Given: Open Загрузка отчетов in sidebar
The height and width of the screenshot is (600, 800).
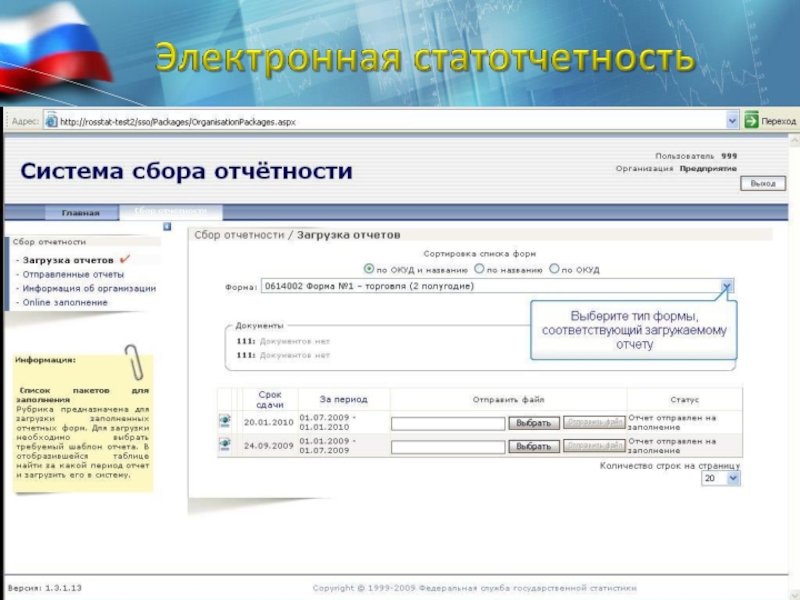Looking at the screenshot, I should [68, 260].
